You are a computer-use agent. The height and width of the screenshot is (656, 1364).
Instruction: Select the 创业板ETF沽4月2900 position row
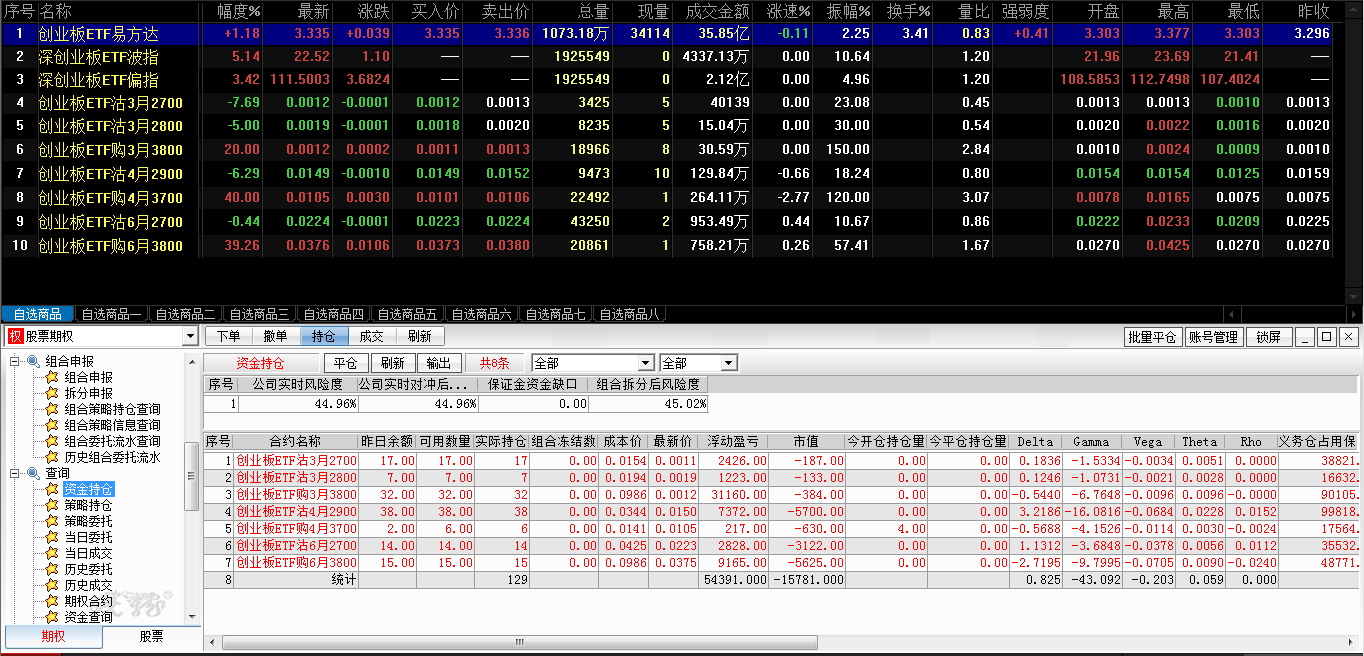pyautogui.click(x=295, y=513)
